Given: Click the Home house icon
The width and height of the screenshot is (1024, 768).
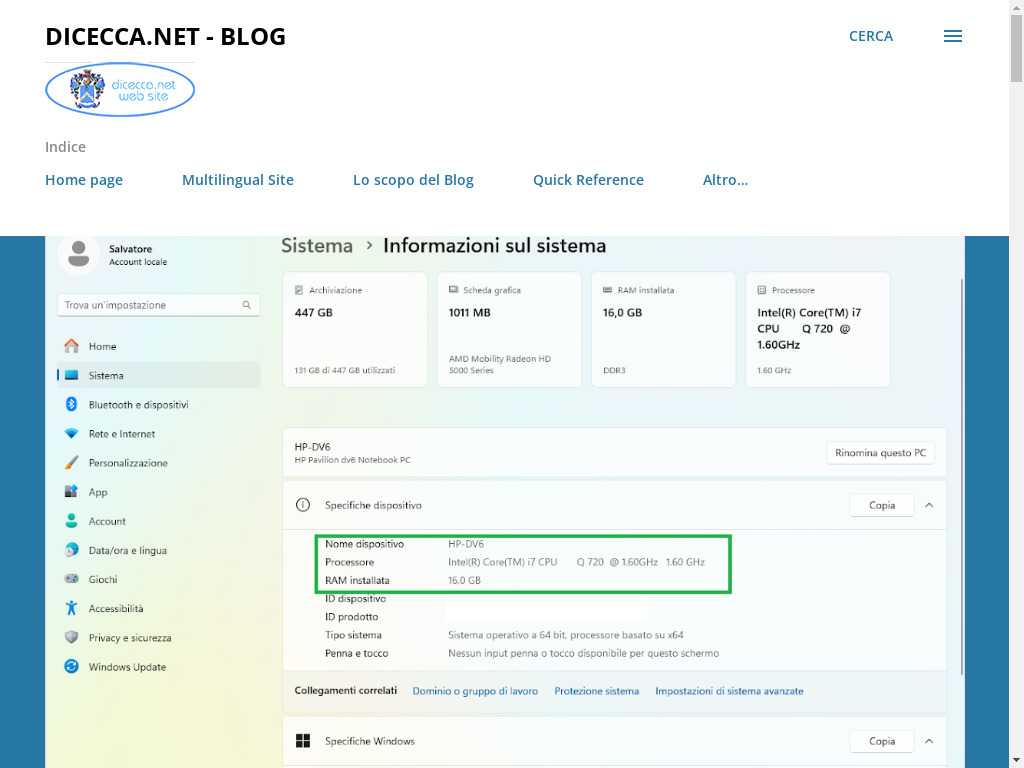Looking at the screenshot, I should [x=71, y=346].
